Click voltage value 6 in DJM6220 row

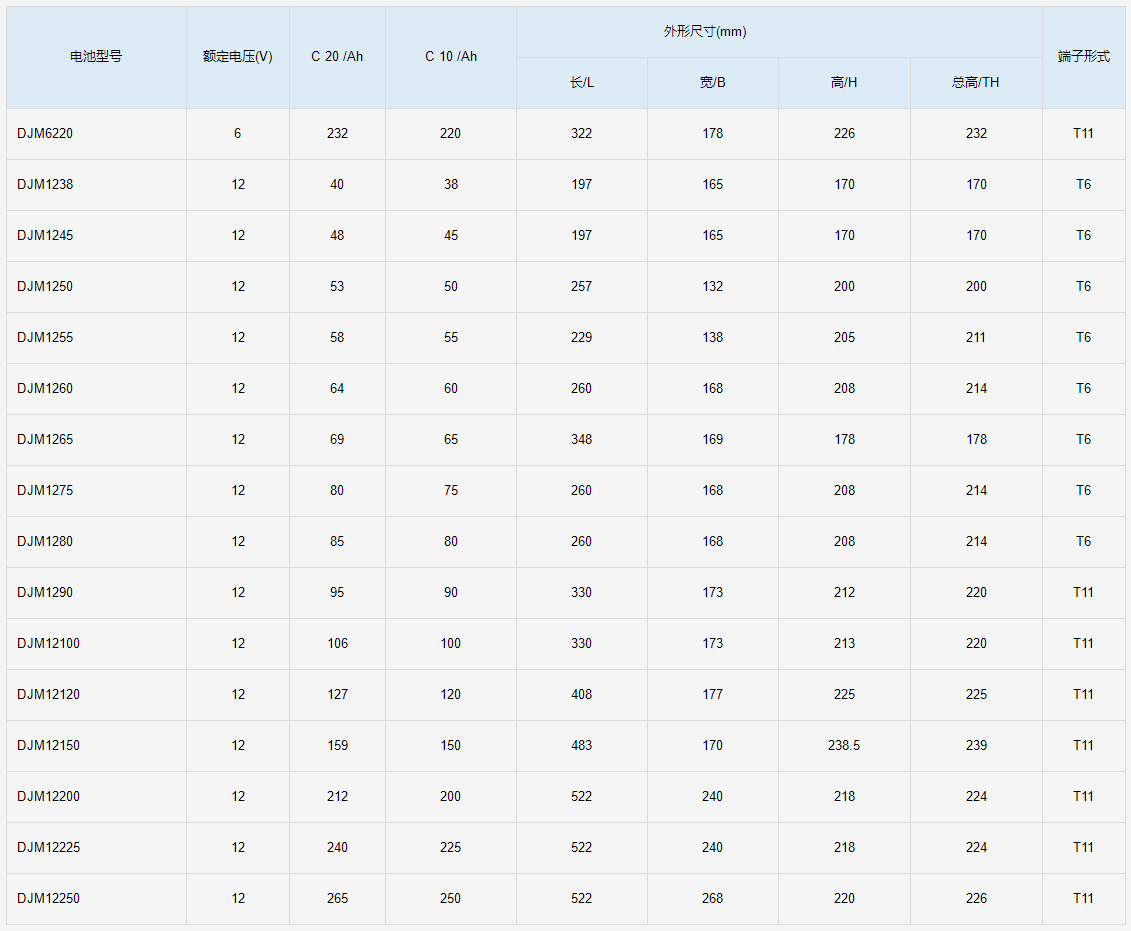tap(237, 133)
